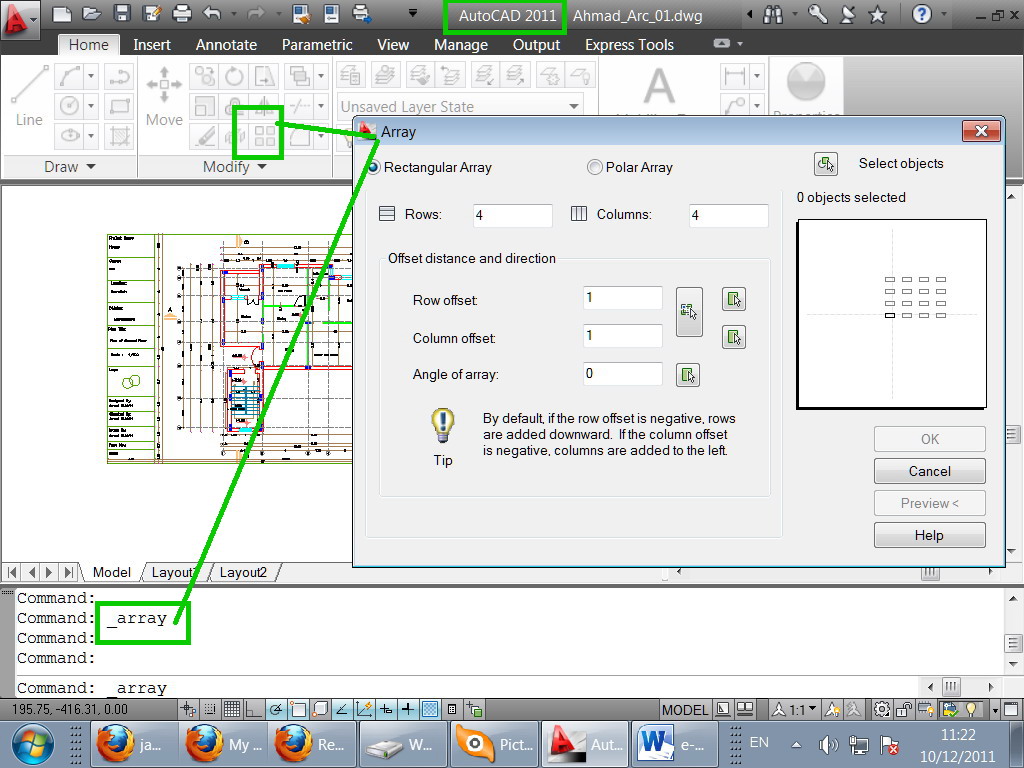Click the Column offset input field

pyautogui.click(x=623, y=336)
